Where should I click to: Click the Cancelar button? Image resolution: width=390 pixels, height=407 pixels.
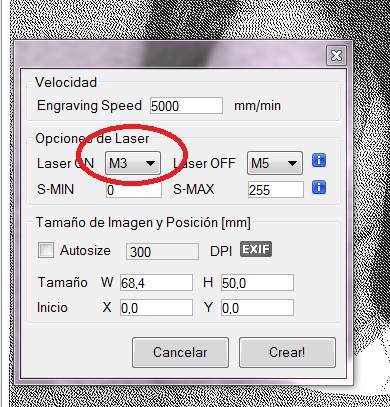point(180,352)
